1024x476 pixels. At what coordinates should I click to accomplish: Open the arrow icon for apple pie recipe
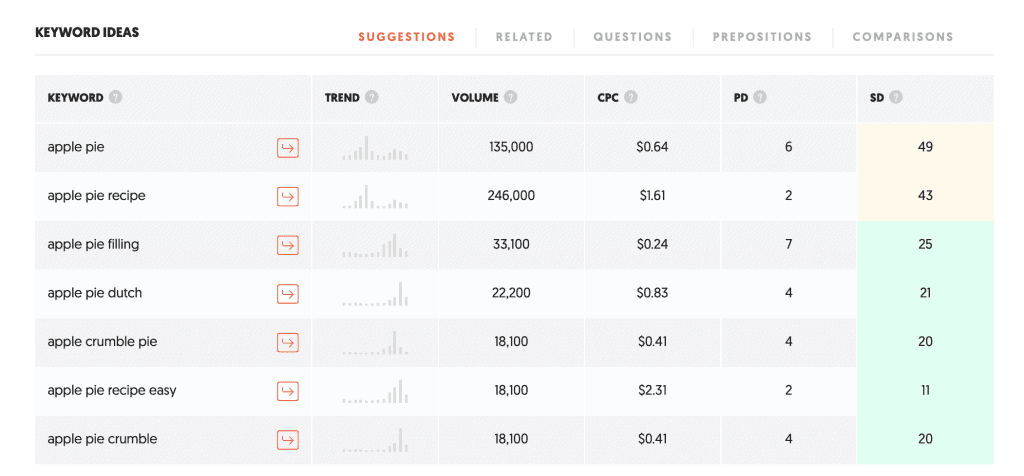tap(287, 196)
